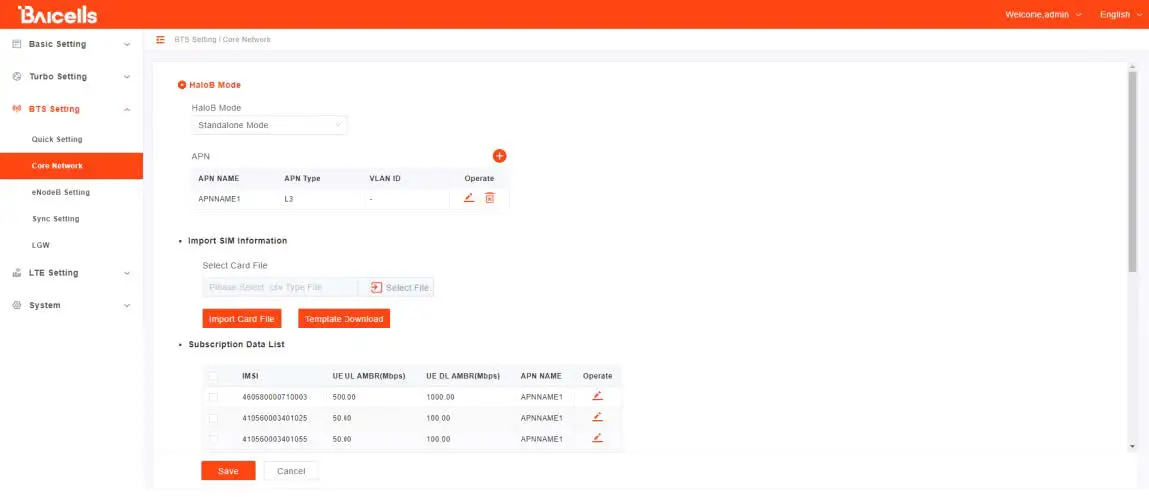Expand the System menu chevron
The image size is (1149, 497).
pos(127,306)
